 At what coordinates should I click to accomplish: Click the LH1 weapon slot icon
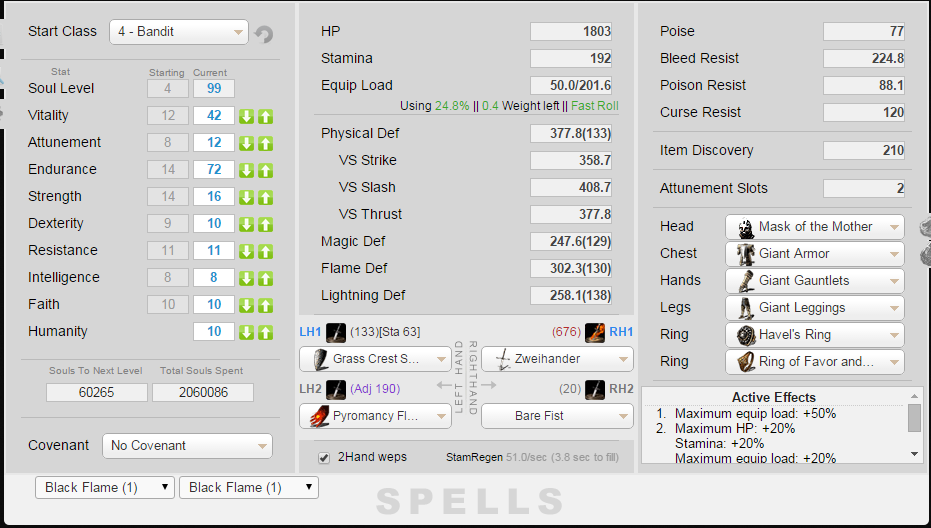[x=336, y=332]
